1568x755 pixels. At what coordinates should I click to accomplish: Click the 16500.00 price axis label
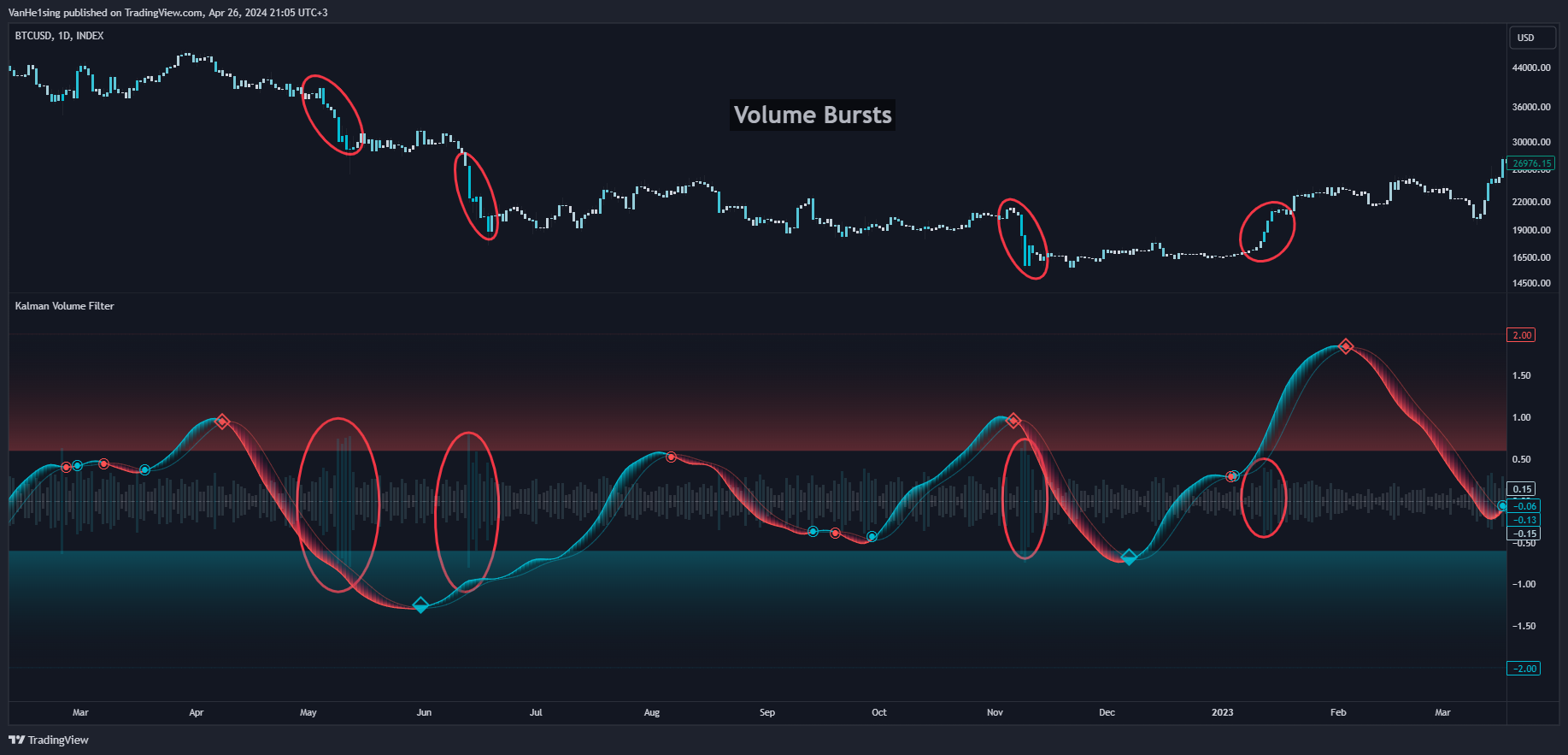(x=1531, y=257)
